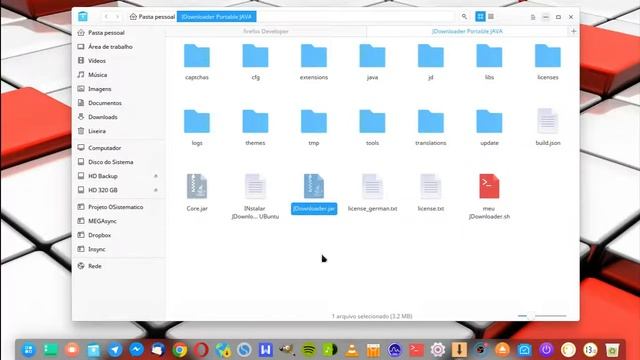The width and height of the screenshot is (640, 360).
Task: Click the JDownloader Portable JAVA breadcrumb
Action: tap(217, 17)
